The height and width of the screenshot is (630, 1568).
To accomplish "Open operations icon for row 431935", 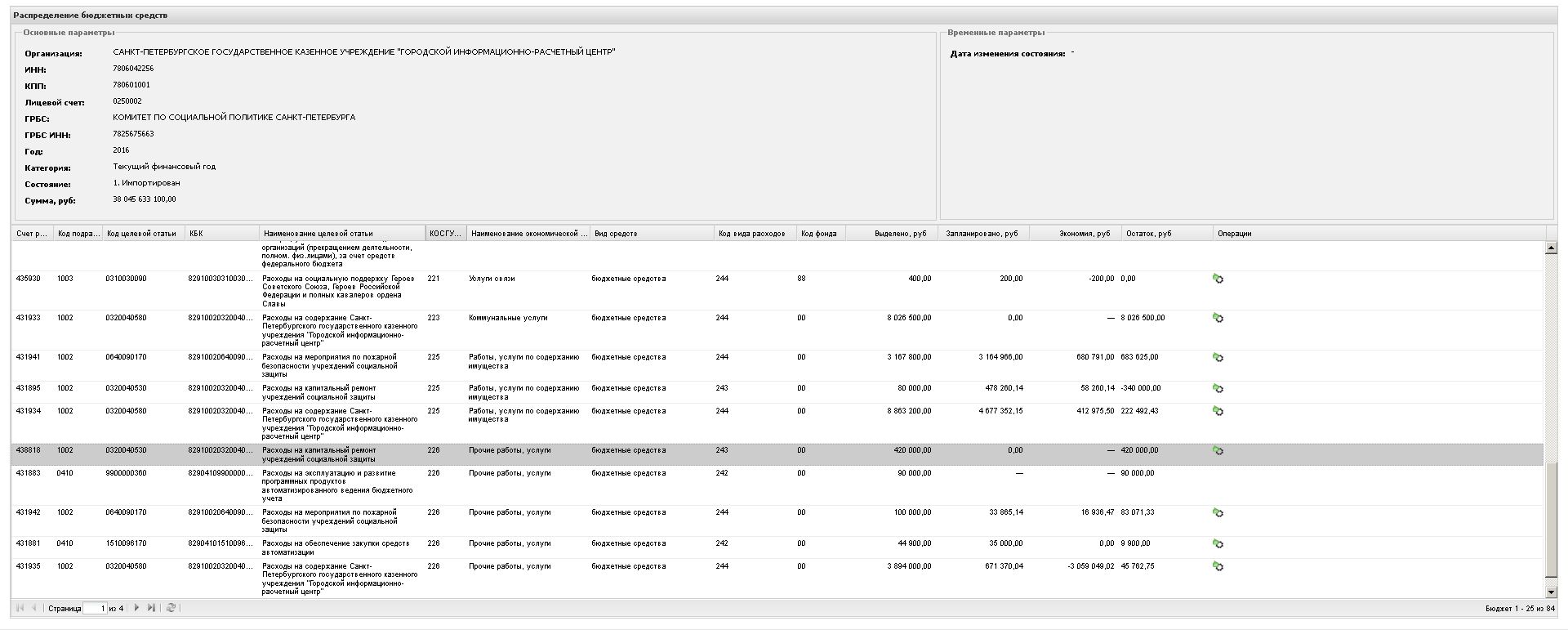I will coord(1218,567).
